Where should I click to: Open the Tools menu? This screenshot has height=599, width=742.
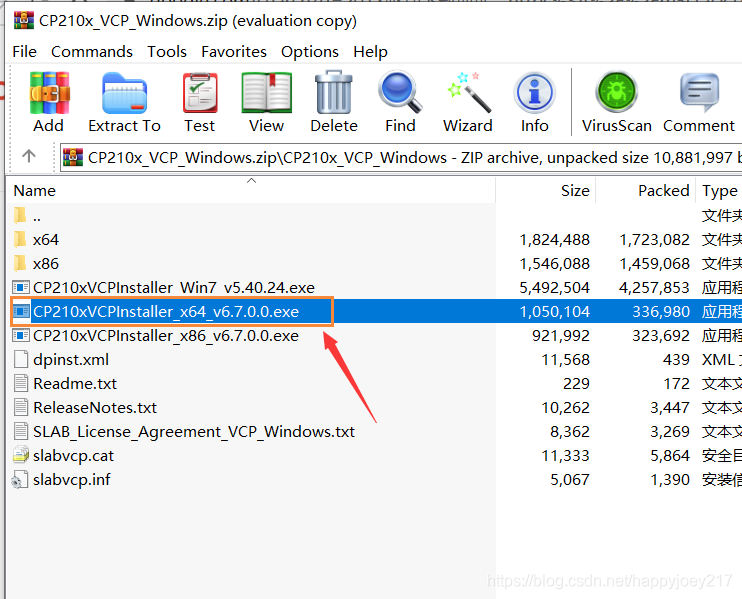pyautogui.click(x=167, y=52)
